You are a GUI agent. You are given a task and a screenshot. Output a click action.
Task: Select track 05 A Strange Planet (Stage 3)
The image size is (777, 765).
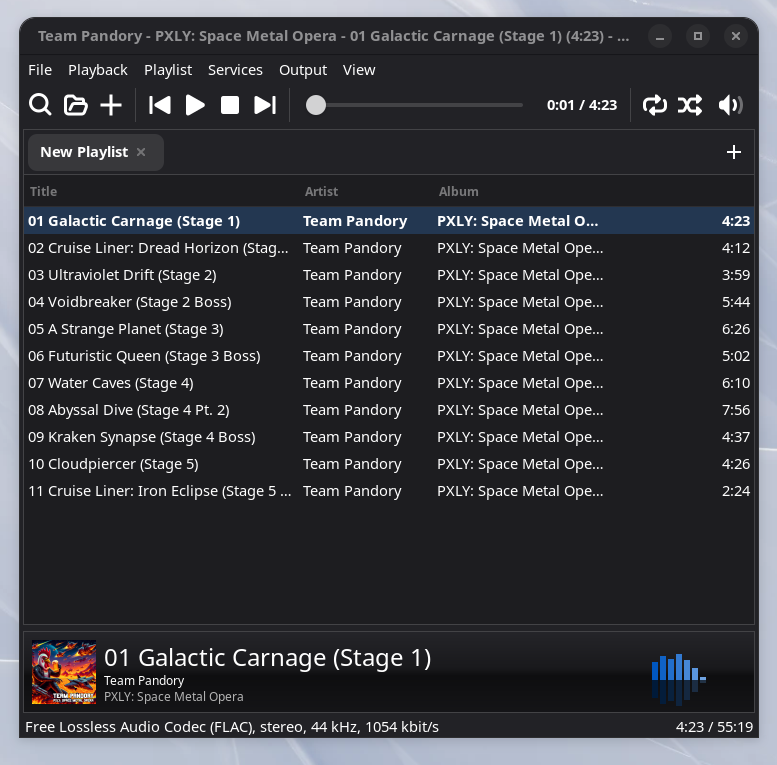click(389, 328)
